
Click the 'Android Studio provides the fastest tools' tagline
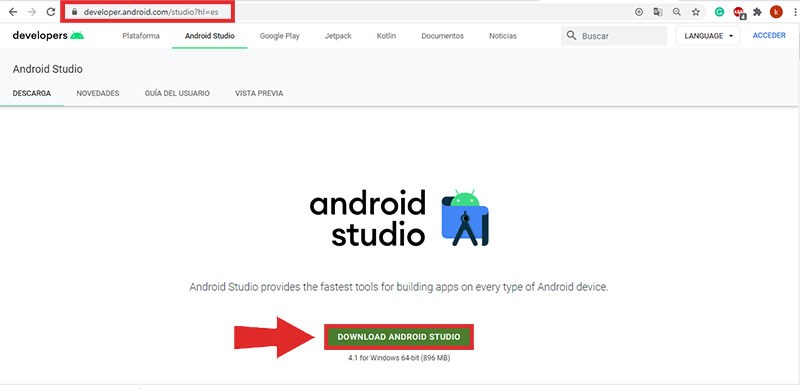pyautogui.click(x=399, y=287)
